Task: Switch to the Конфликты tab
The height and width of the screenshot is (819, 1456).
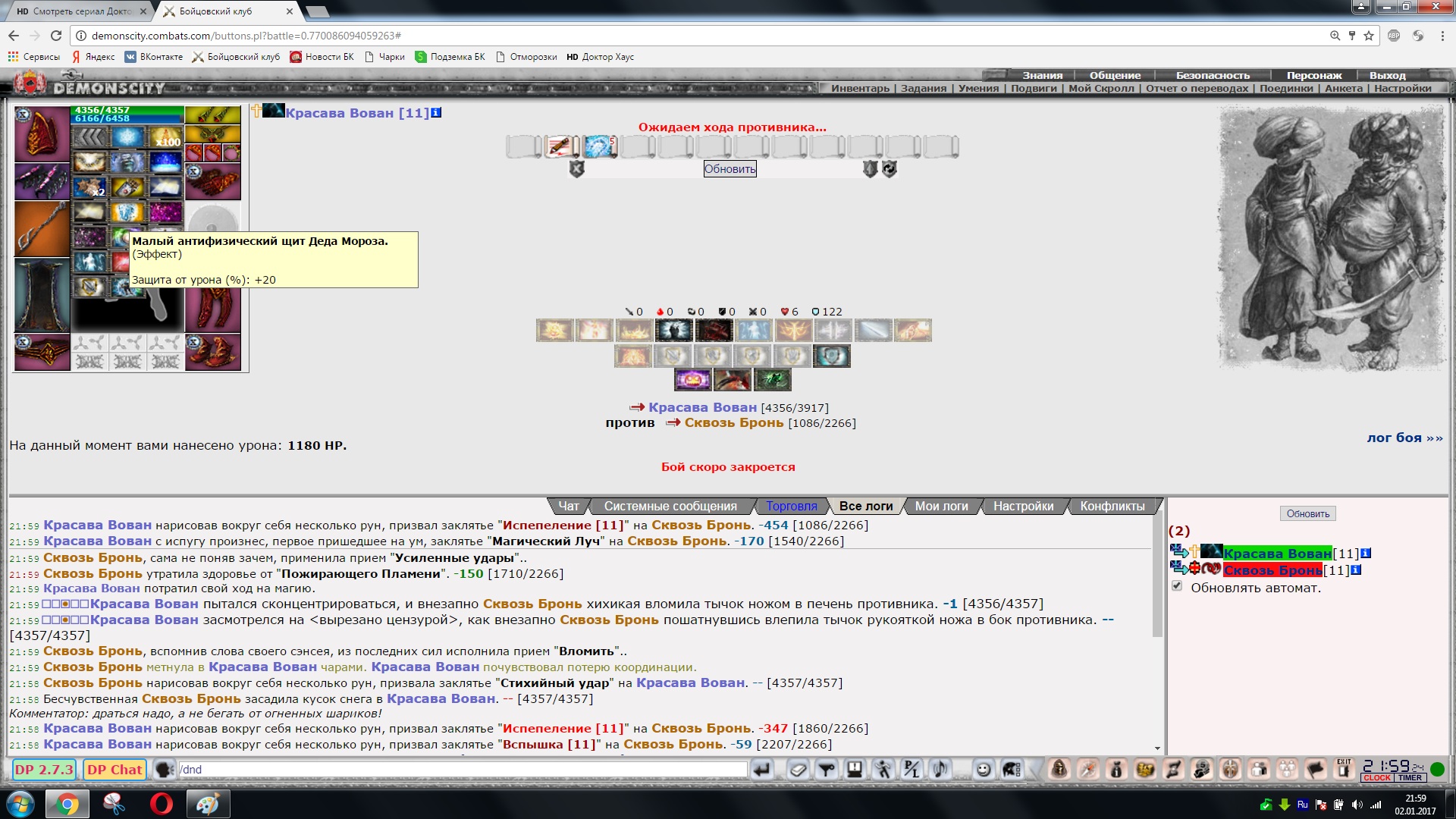Action: coord(1112,506)
